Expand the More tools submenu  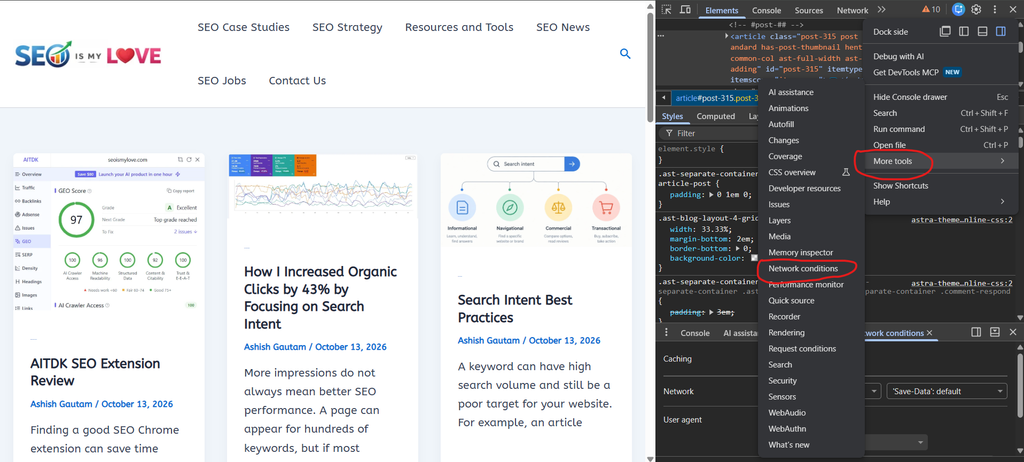pos(940,161)
